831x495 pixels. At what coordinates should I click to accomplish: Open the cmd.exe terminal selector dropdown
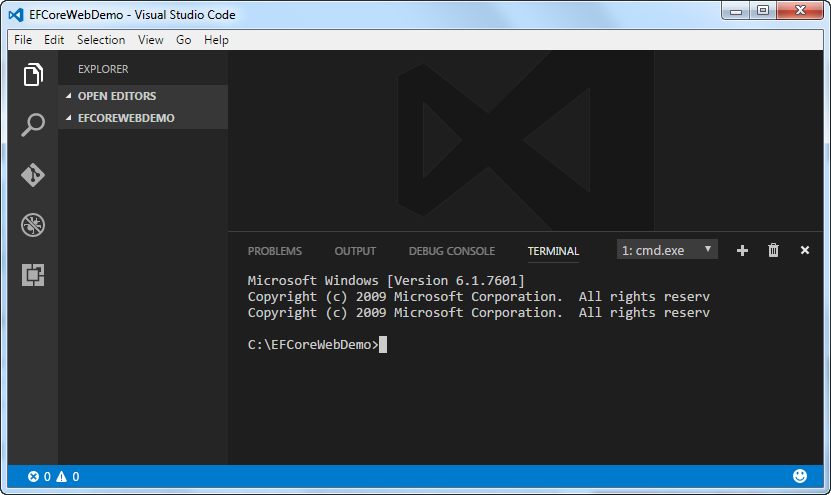[667, 250]
